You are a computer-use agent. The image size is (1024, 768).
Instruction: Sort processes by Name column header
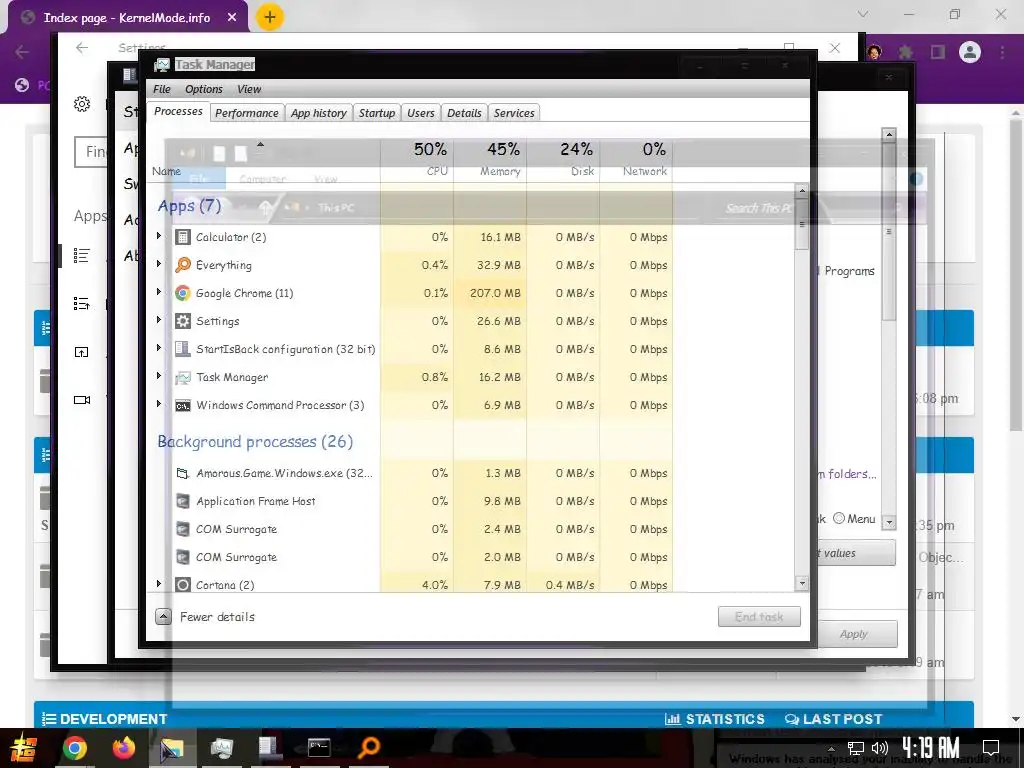(264, 159)
